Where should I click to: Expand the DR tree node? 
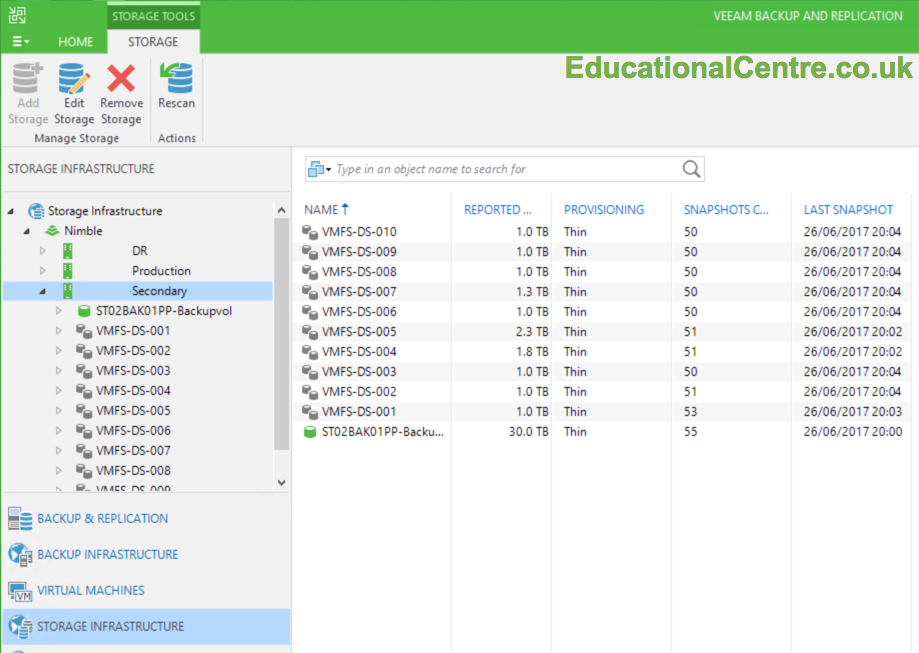[43, 249]
